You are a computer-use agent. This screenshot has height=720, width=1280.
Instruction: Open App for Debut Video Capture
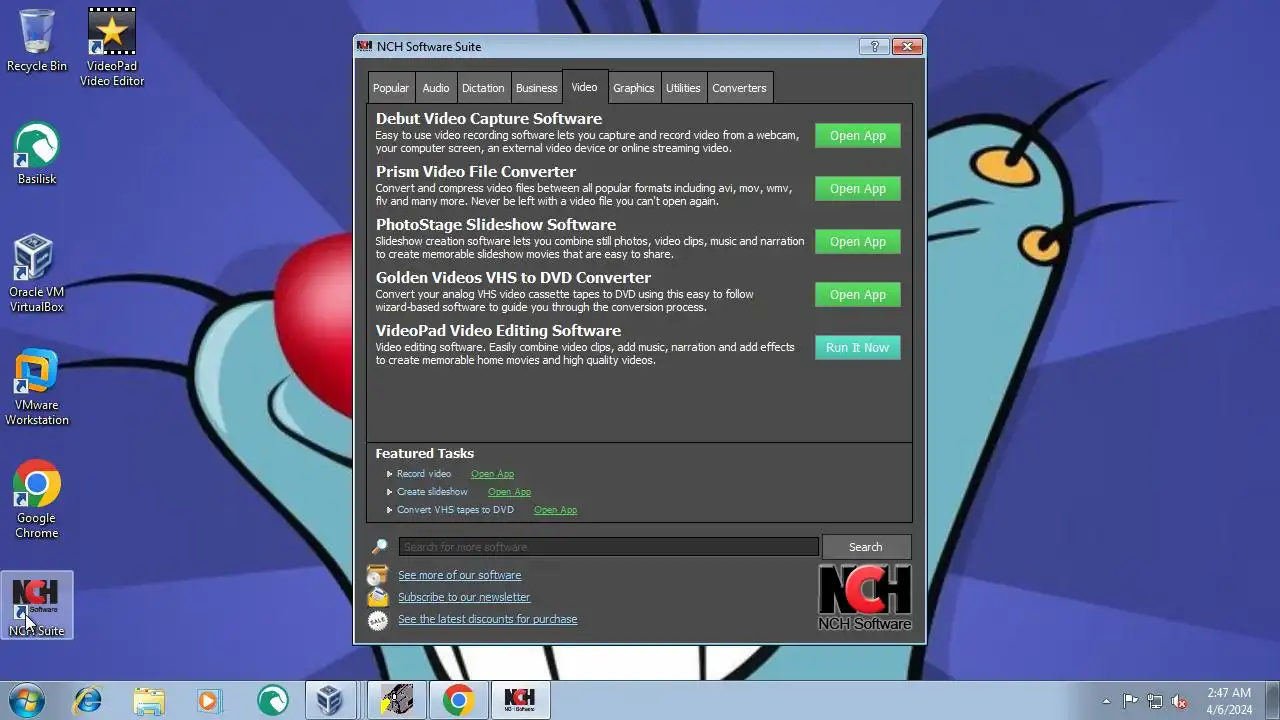pos(858,136)
